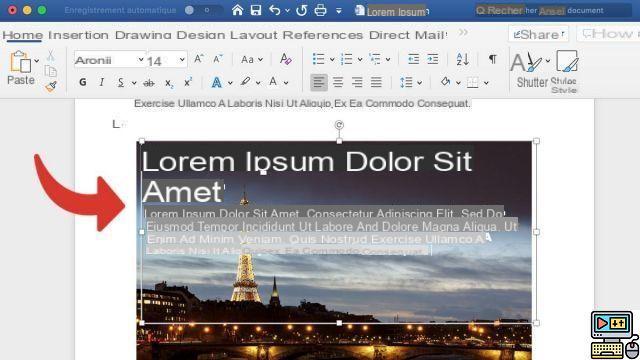Click the Home icon in title bar

237,10
